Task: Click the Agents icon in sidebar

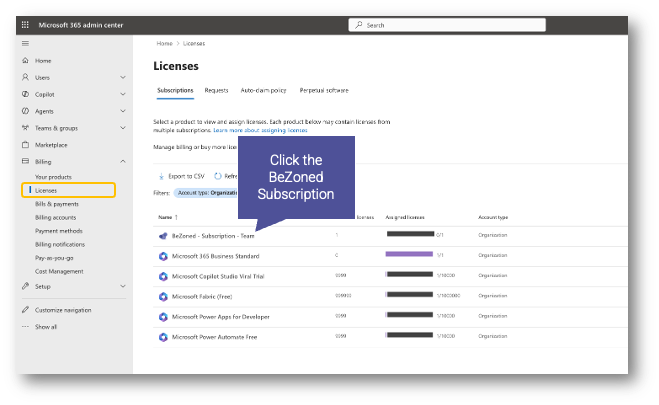Action: (x=25, y=111)
